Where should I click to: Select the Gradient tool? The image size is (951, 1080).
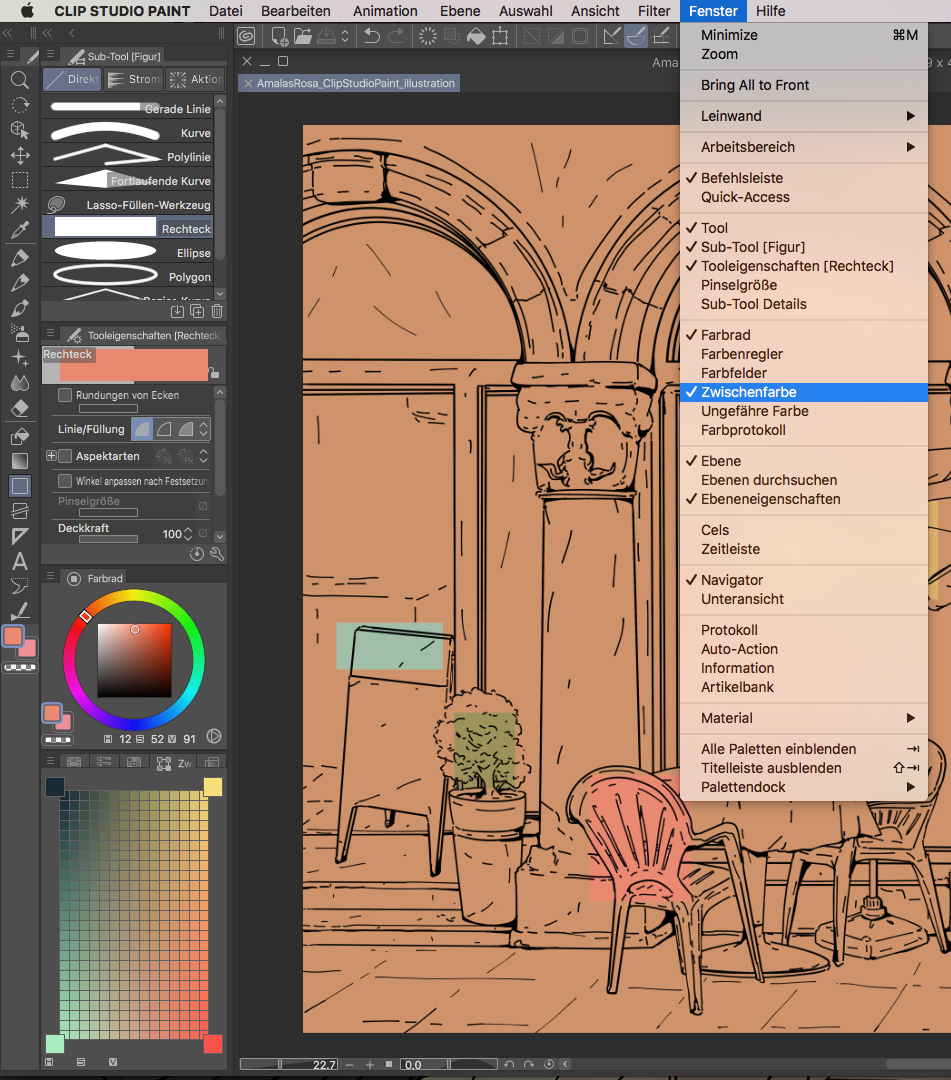(x=19, y=461)
